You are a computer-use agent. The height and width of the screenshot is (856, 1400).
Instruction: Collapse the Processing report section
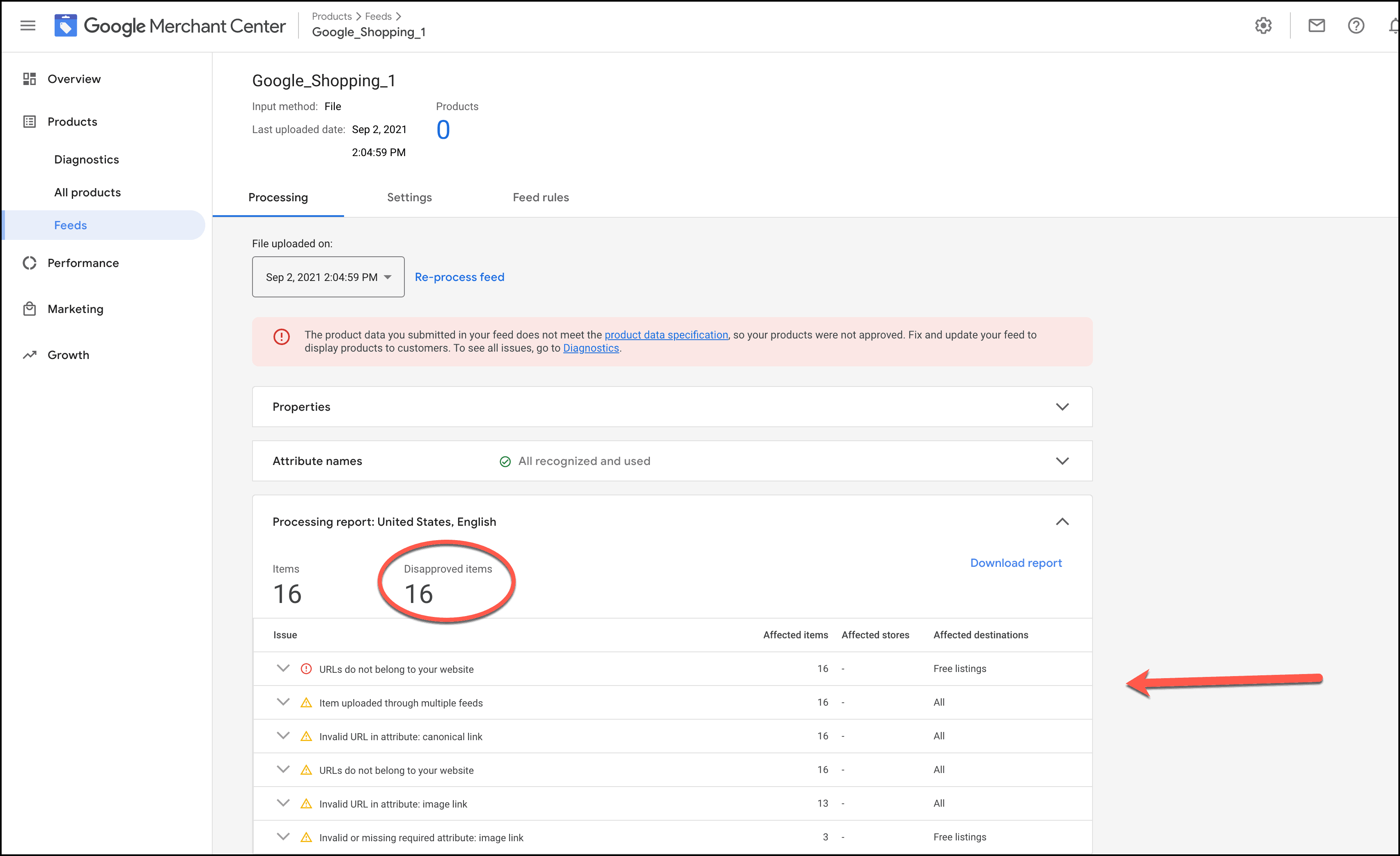click(x=1062, y=522)
